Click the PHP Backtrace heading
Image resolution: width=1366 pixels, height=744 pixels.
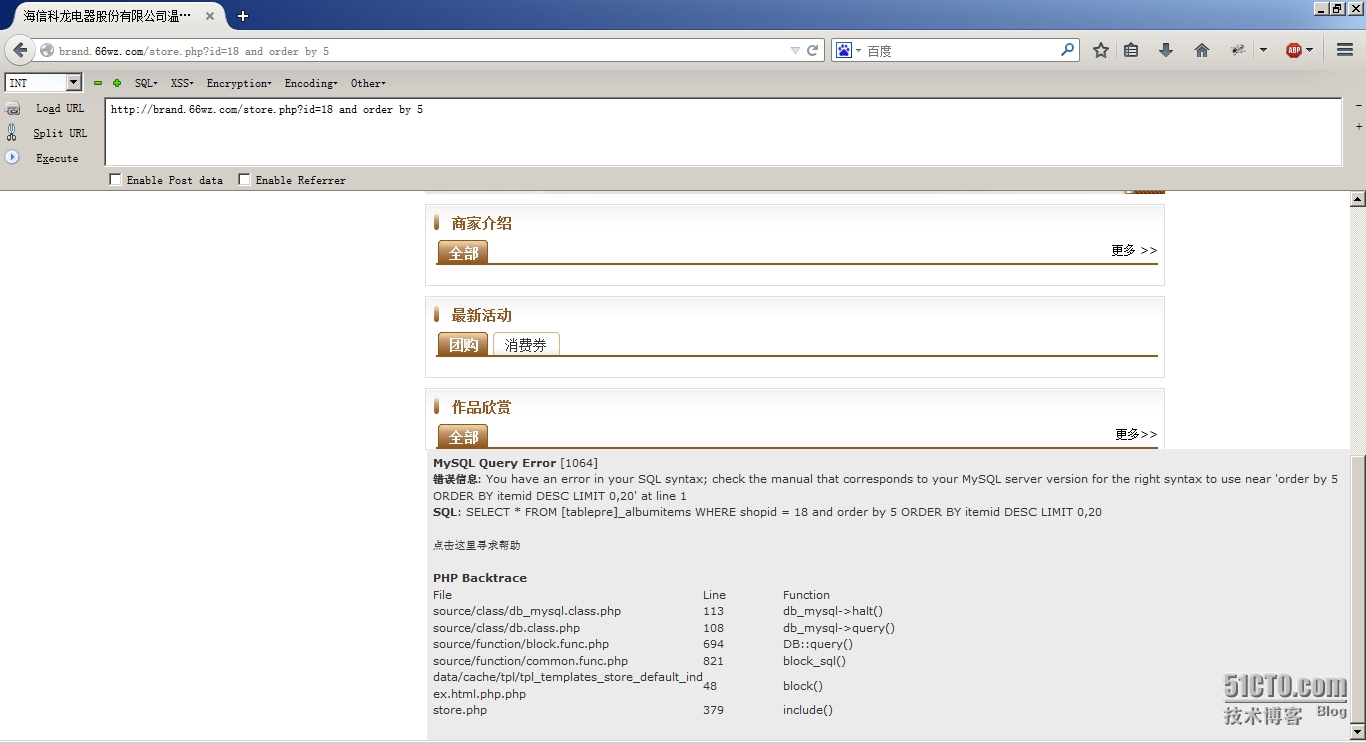pos(480,578)
